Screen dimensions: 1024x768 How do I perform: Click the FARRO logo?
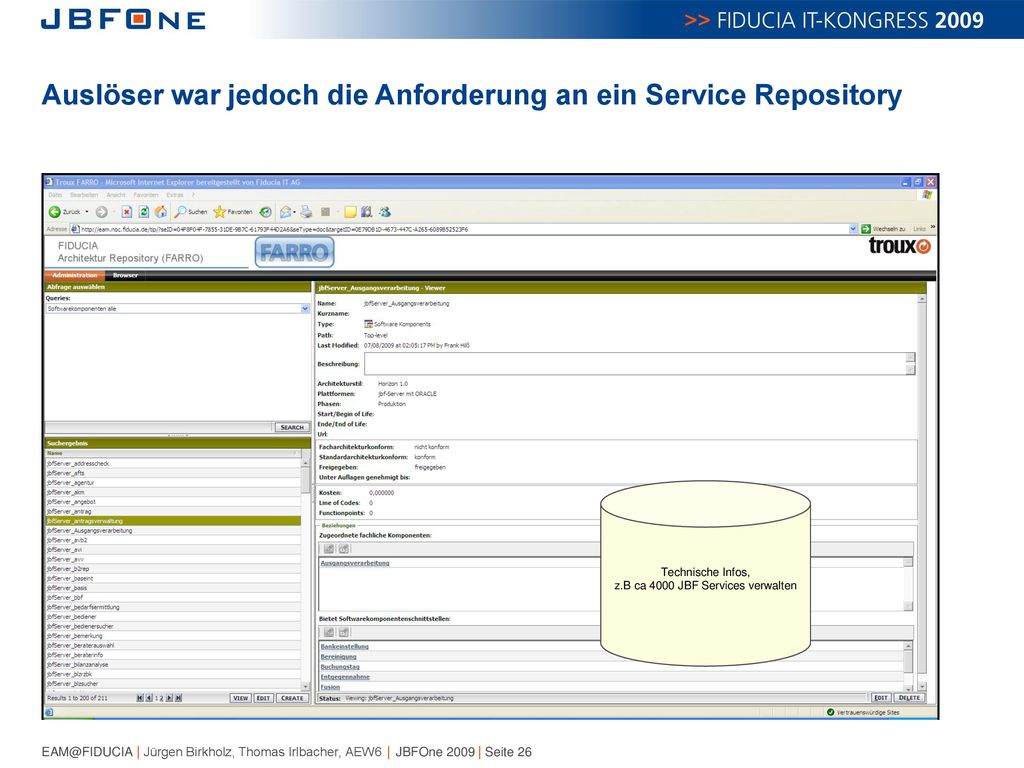(x=294, y=252)
